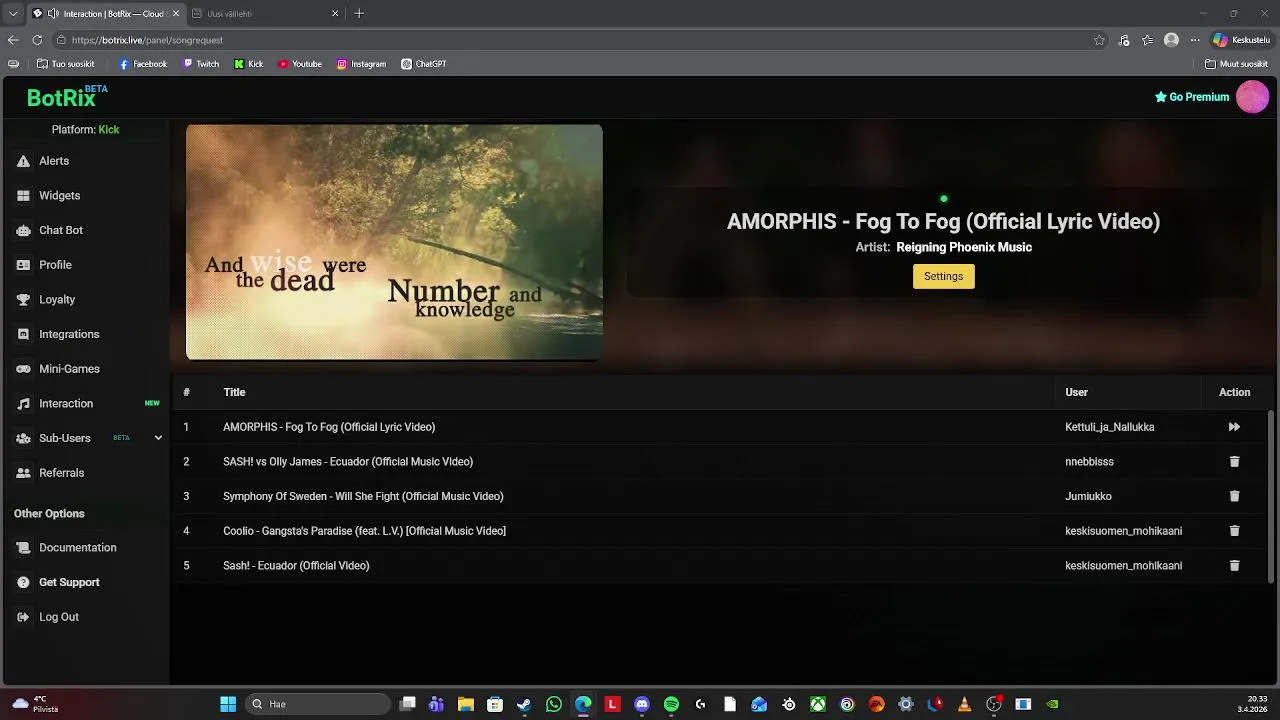Open the tab search dropdown
1280x720 pixels.
coord(13,14)
